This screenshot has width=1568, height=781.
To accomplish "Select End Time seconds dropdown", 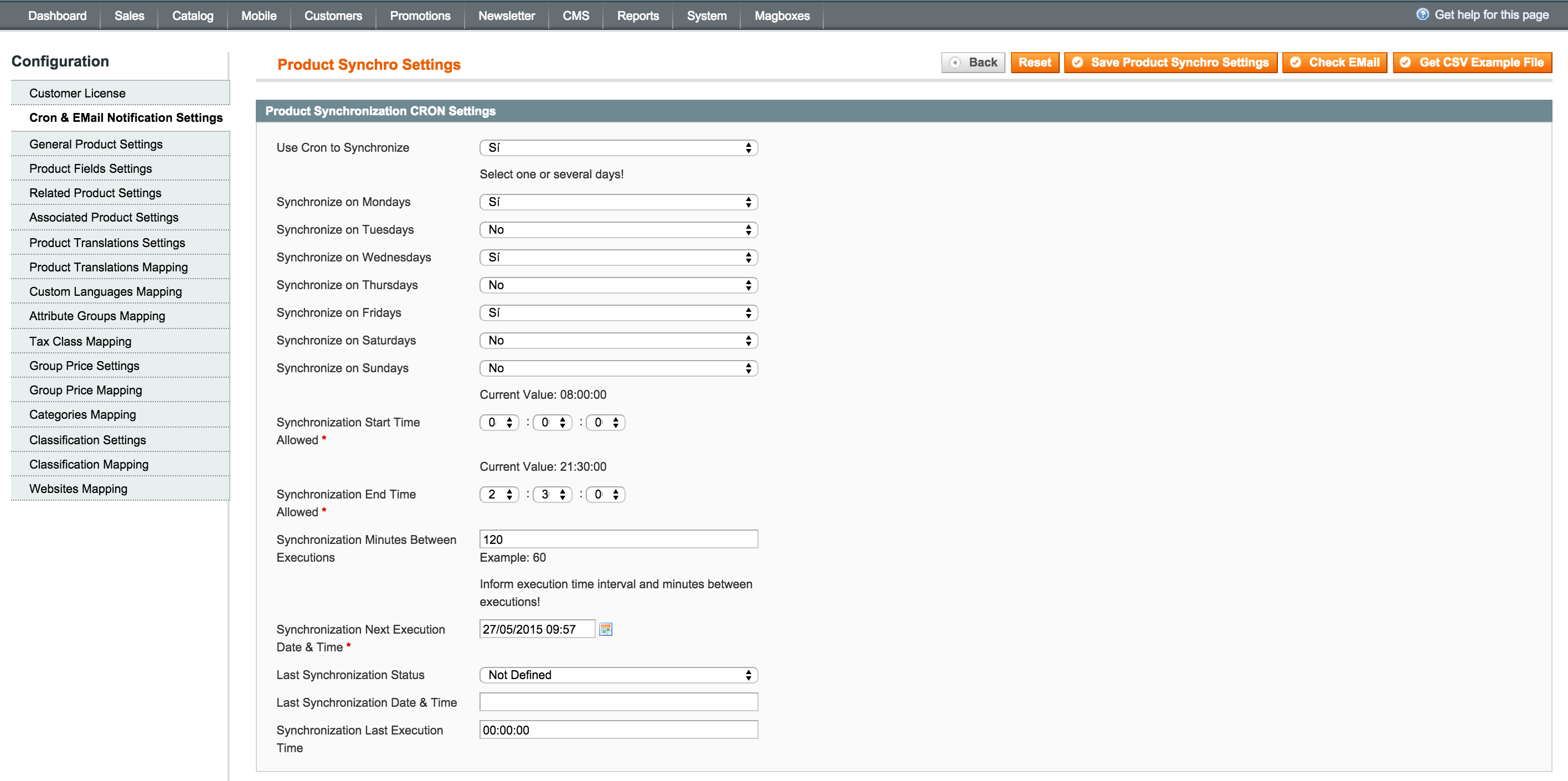I will point(606,494).
